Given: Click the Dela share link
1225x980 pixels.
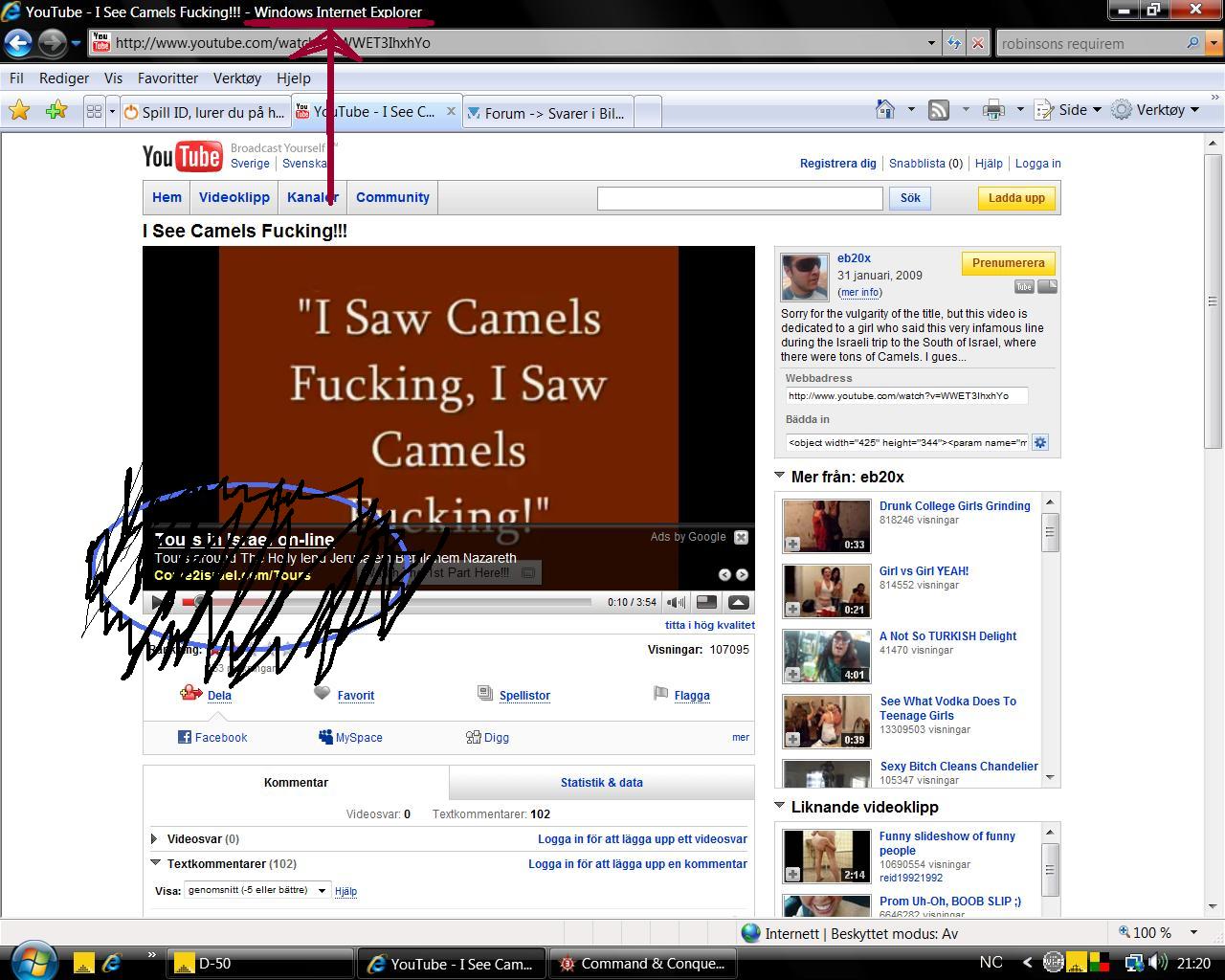Looking at the screenshot, I should [219, 696].
